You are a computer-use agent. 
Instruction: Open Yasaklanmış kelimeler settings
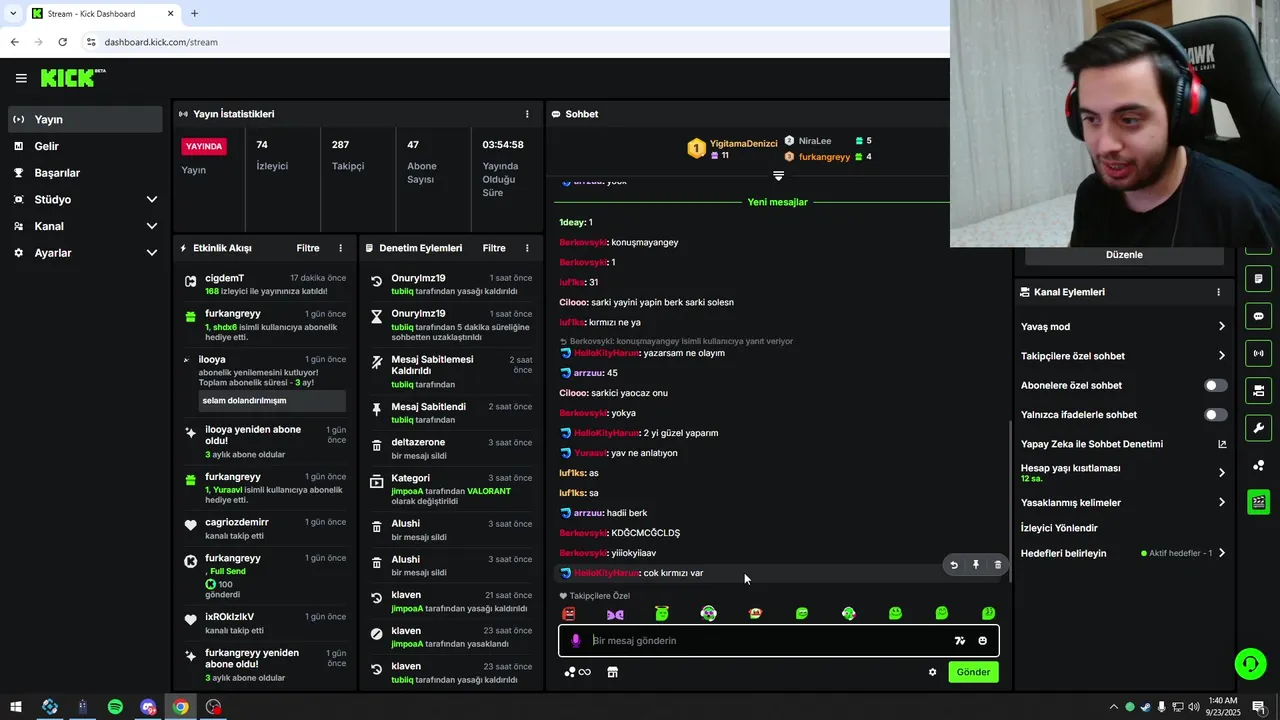(x=1123, y=503)
